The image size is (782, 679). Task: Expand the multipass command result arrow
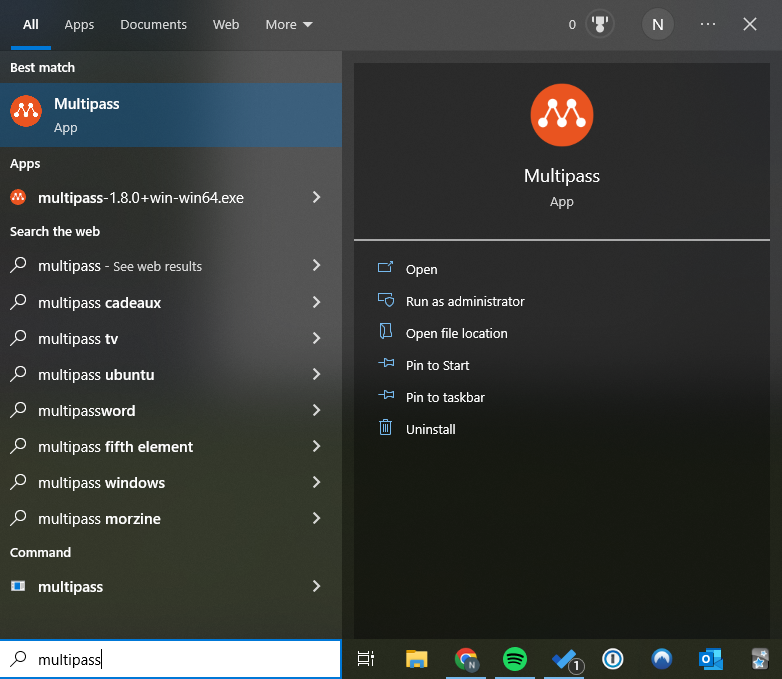316,587
